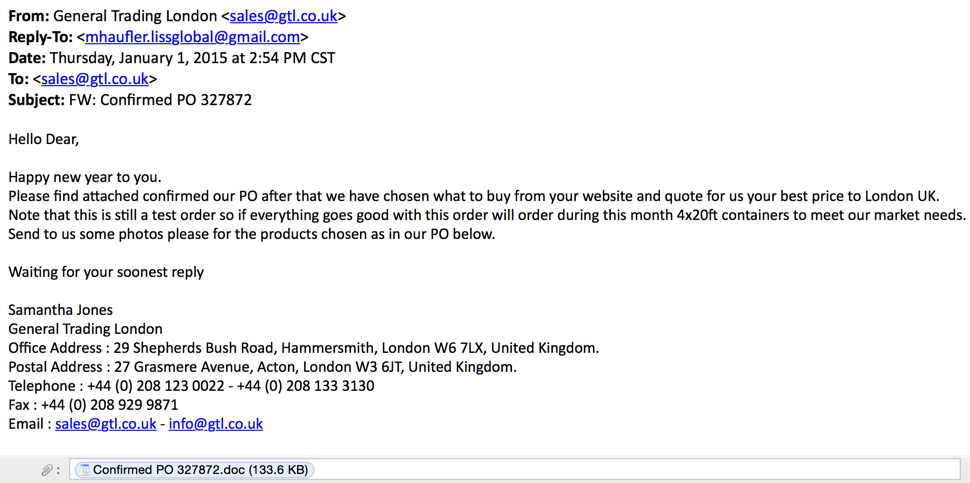Screen dimensions: 970x483
Task: Click the fax number +44 (0) 208 929 9871
Action: pos(109,405)
